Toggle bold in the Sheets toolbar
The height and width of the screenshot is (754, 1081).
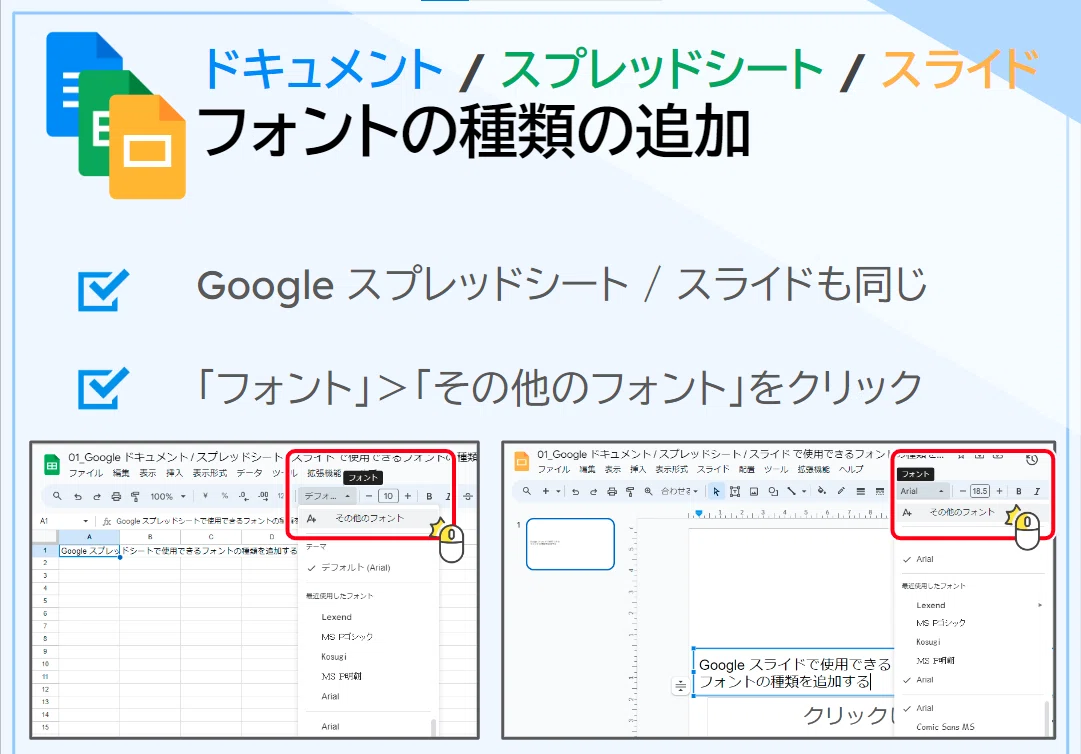pos(430,496)
